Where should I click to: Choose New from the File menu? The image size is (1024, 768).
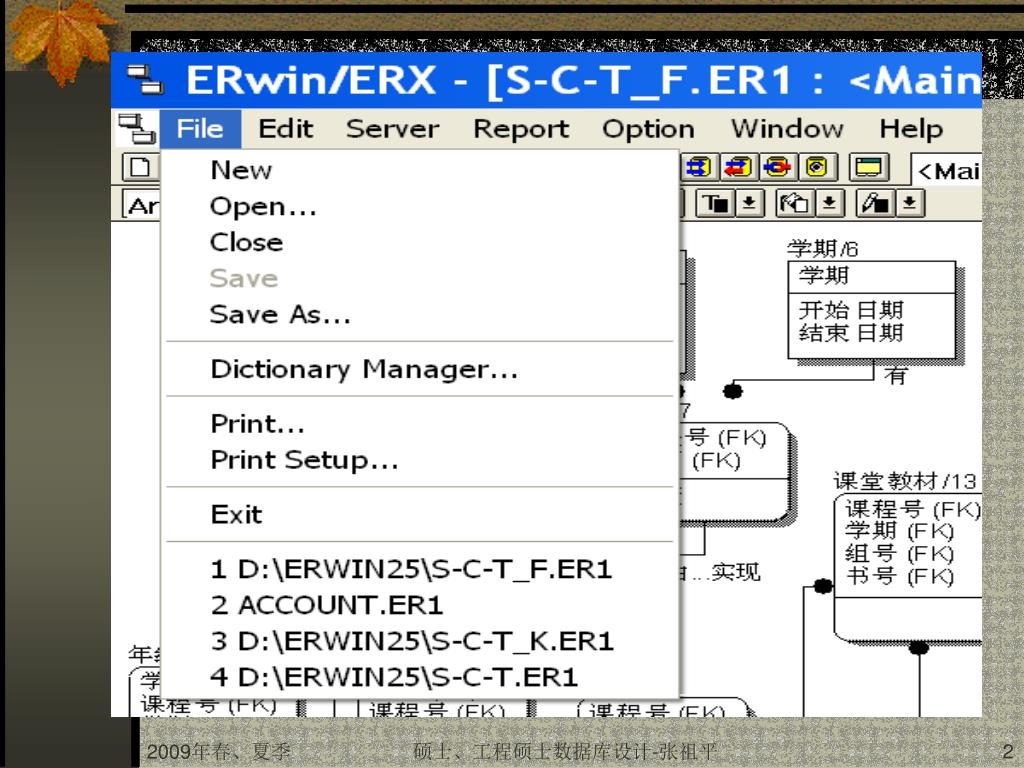[x=419, y=170]
